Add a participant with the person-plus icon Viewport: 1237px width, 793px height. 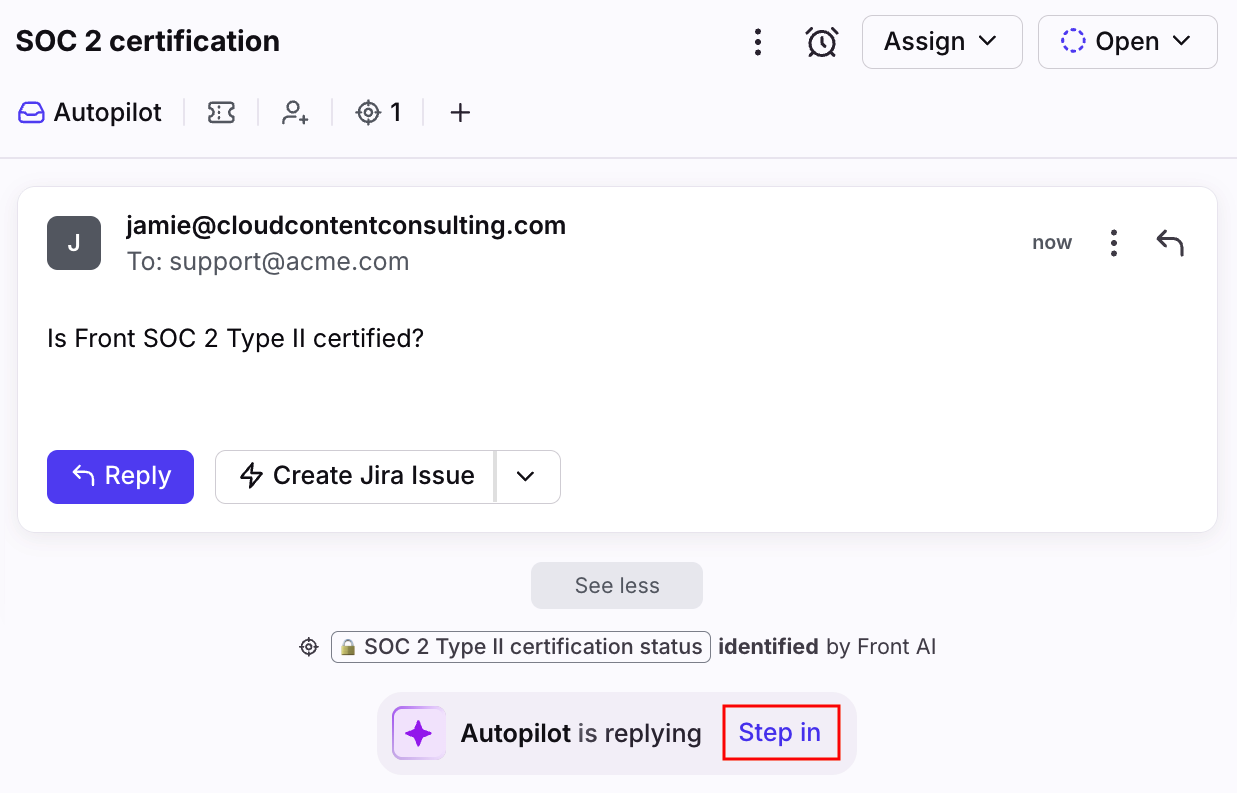click(294, 113)
